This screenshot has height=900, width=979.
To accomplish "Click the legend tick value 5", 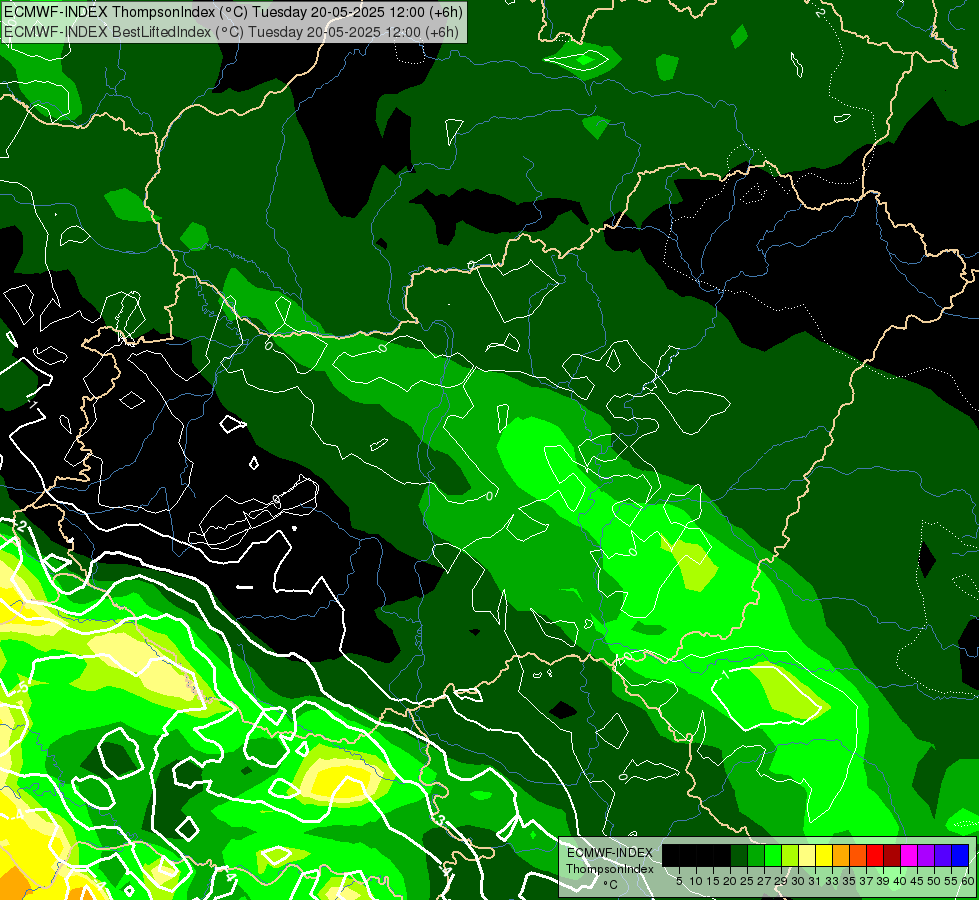I will tap(679, 881).
